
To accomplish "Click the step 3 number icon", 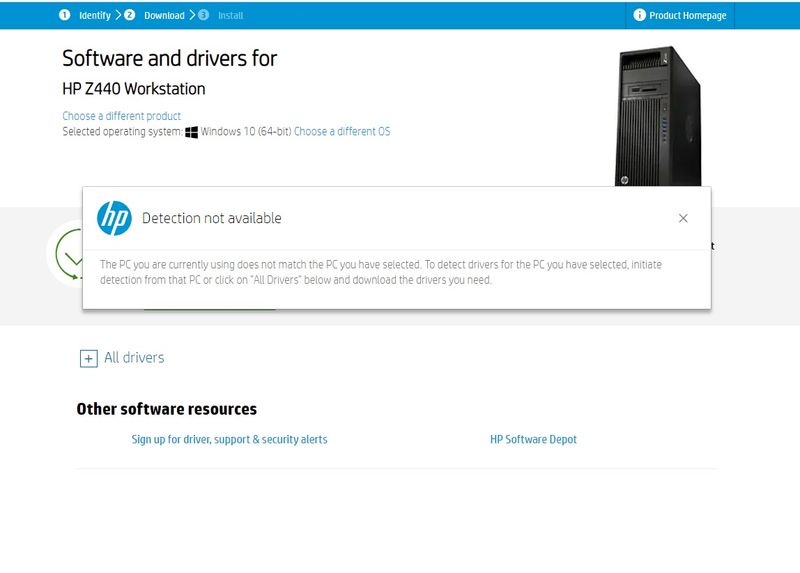I will 203,15.
